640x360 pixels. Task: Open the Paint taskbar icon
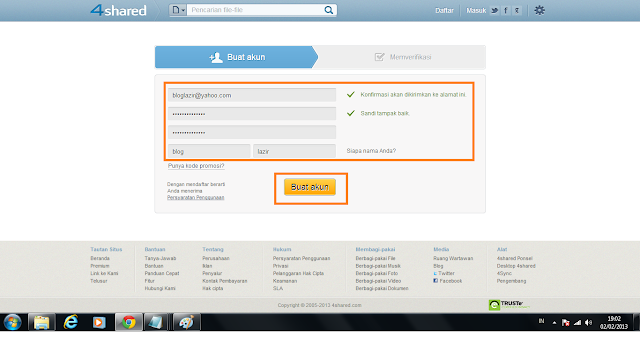(187, 322)
